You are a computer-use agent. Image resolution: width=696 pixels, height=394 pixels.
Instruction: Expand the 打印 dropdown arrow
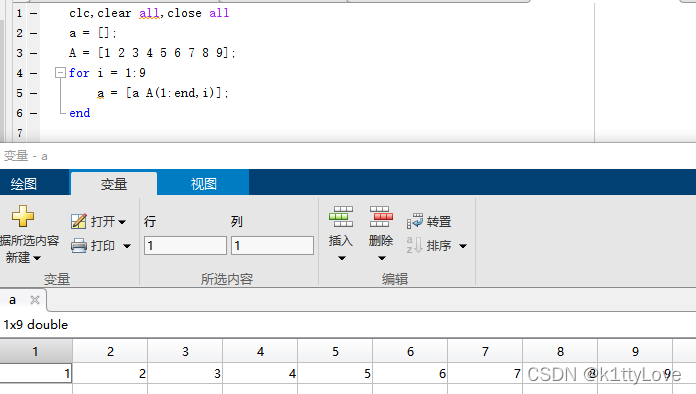[127, 246]
